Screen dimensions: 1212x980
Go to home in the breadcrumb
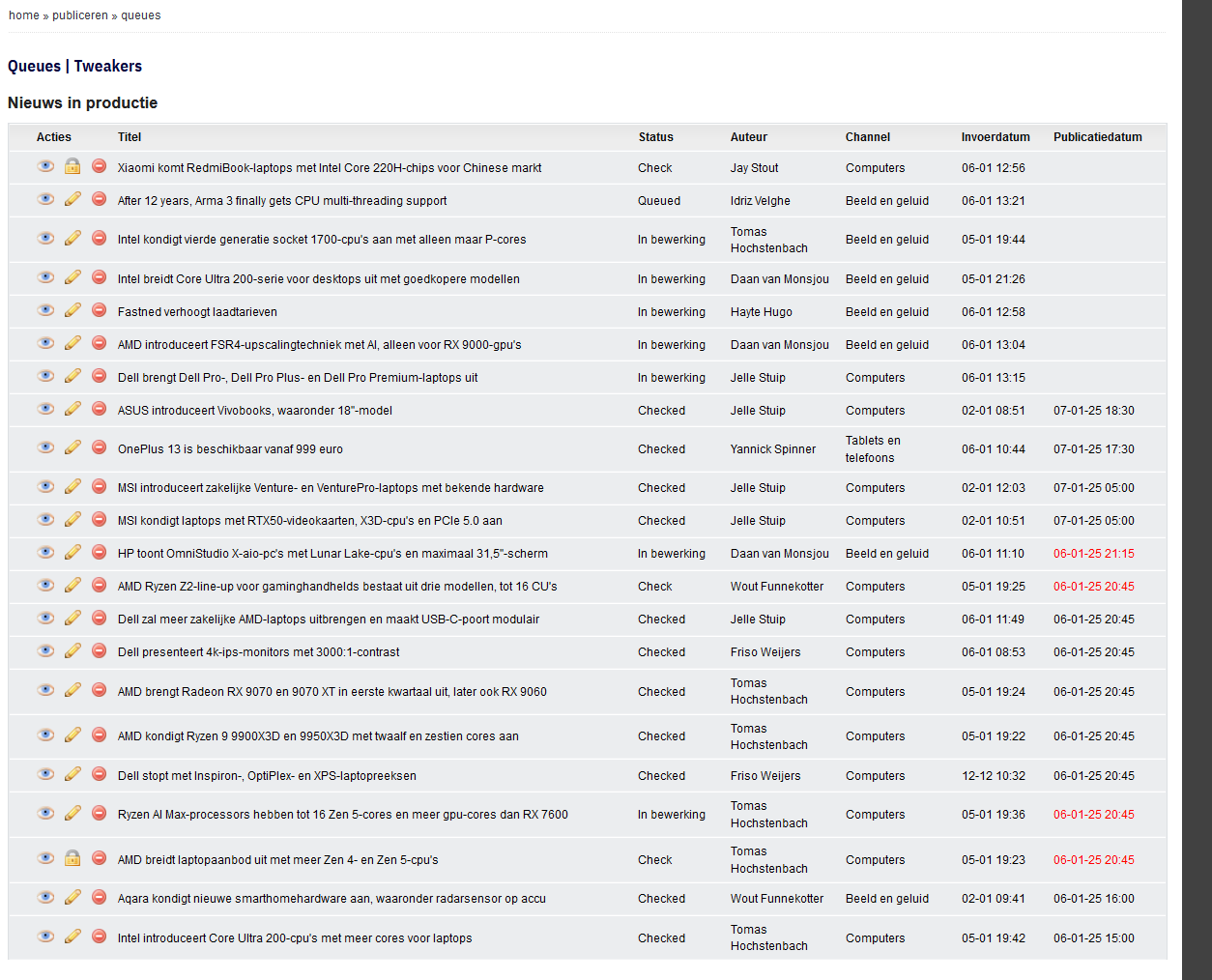[24, 15]
